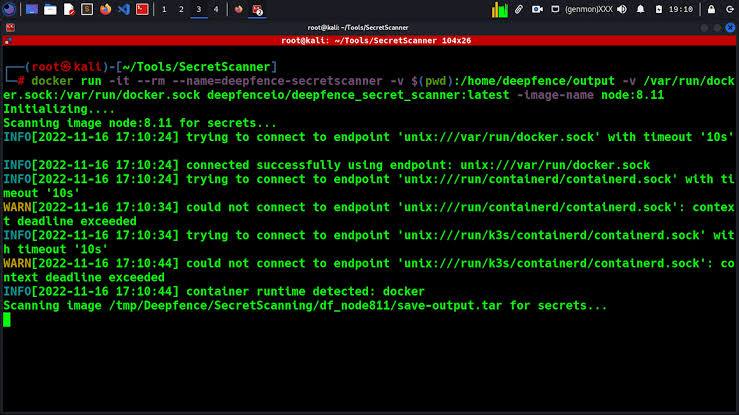Open the CPU graph monitor
This screenshot has height=415, width=739.
[x=500, y=9]
